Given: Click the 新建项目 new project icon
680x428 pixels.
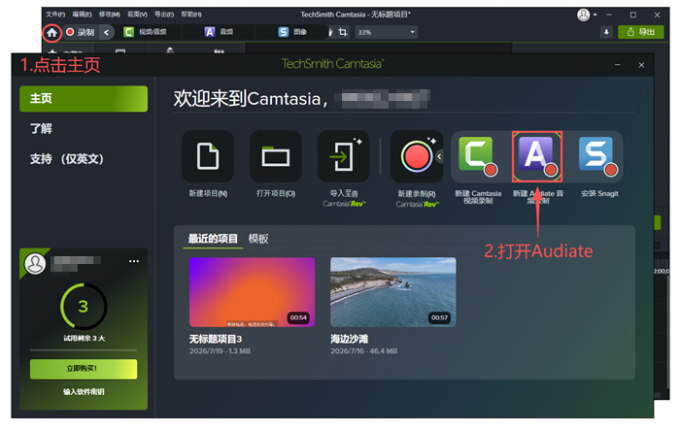Looking at the screenshot, I should click(x=208, y=156).
